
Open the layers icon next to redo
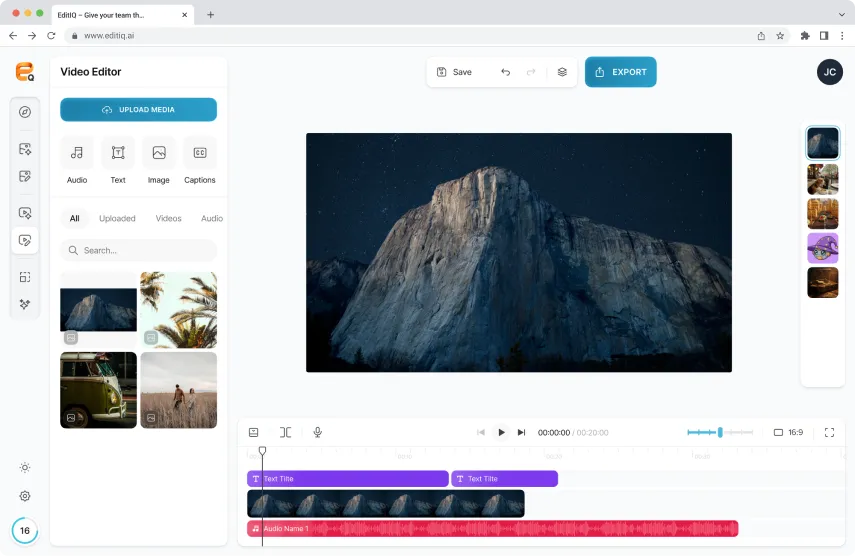click(x=562, y=72)
